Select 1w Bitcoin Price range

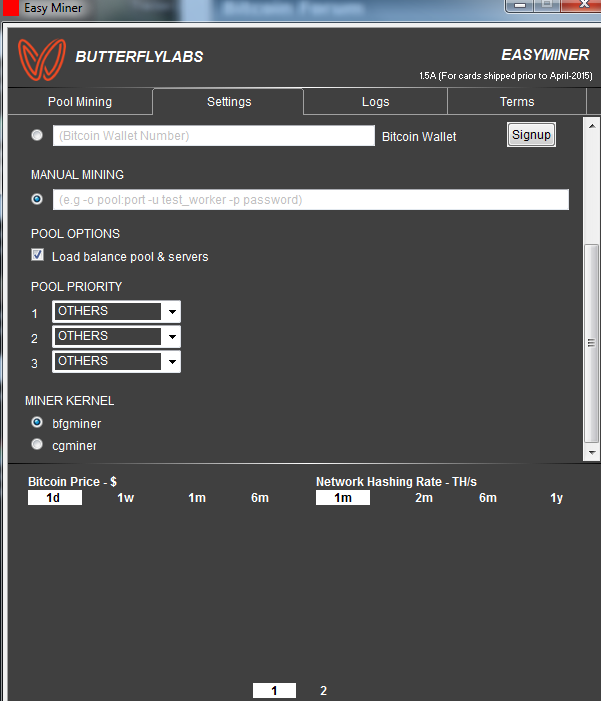point(126,498)
